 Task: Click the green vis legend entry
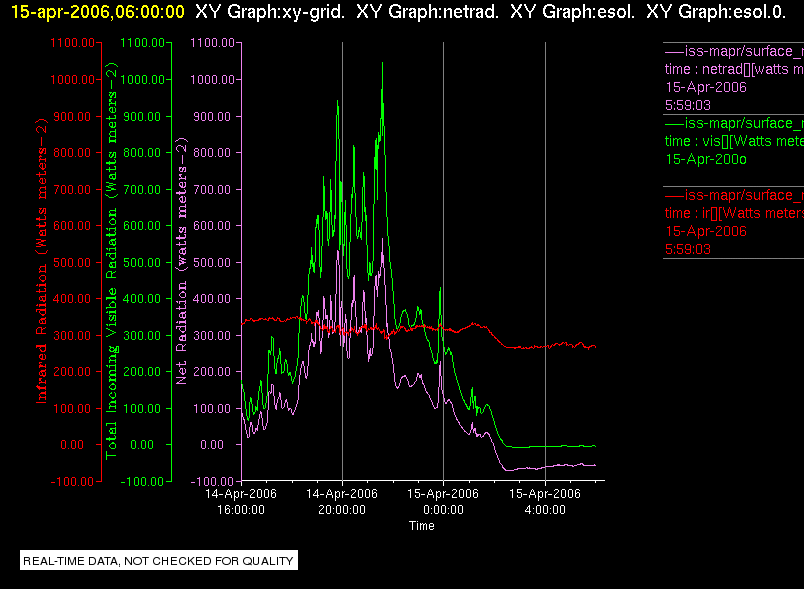pos(734,141)
